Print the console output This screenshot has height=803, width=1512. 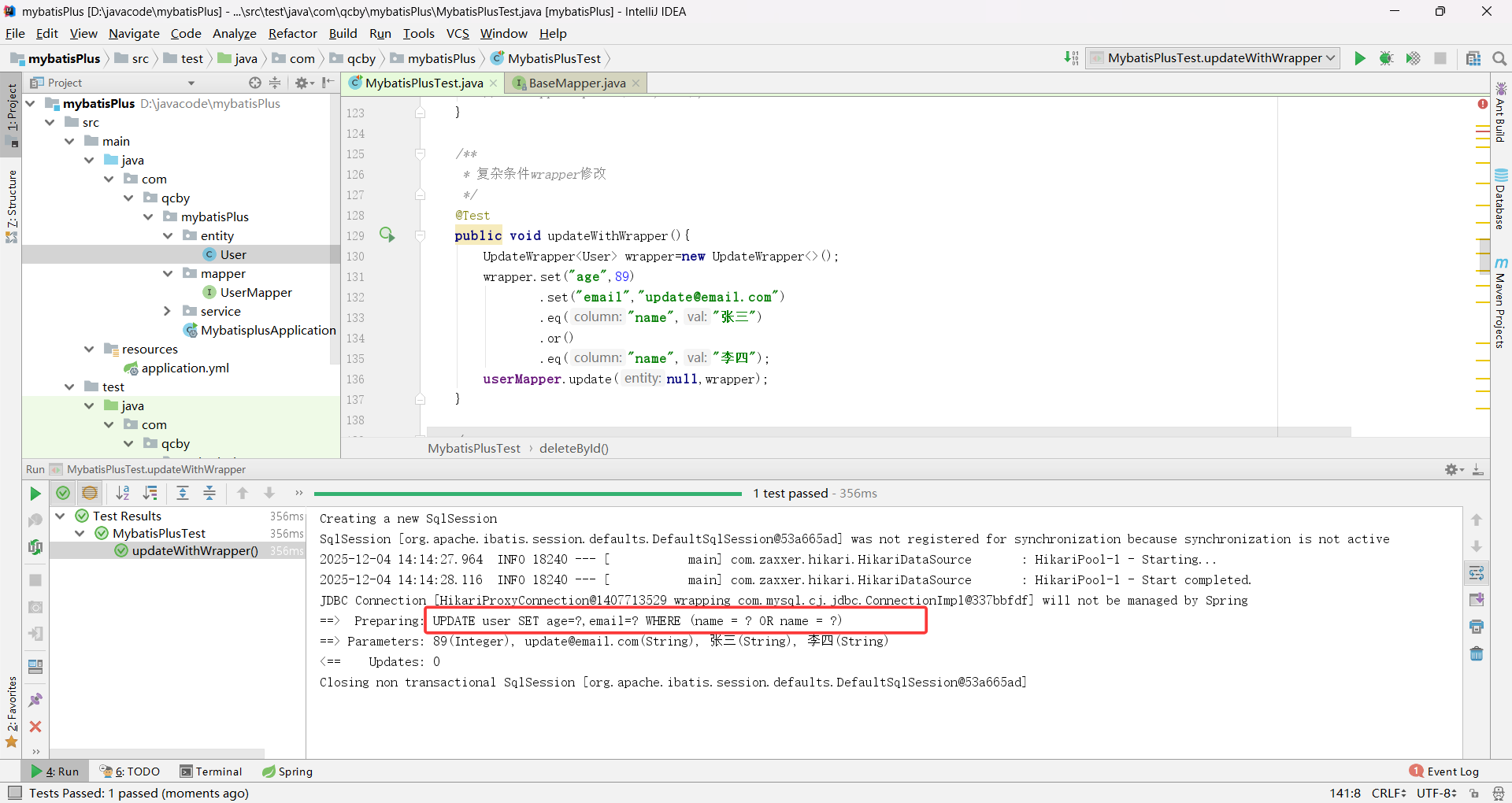1477,627
